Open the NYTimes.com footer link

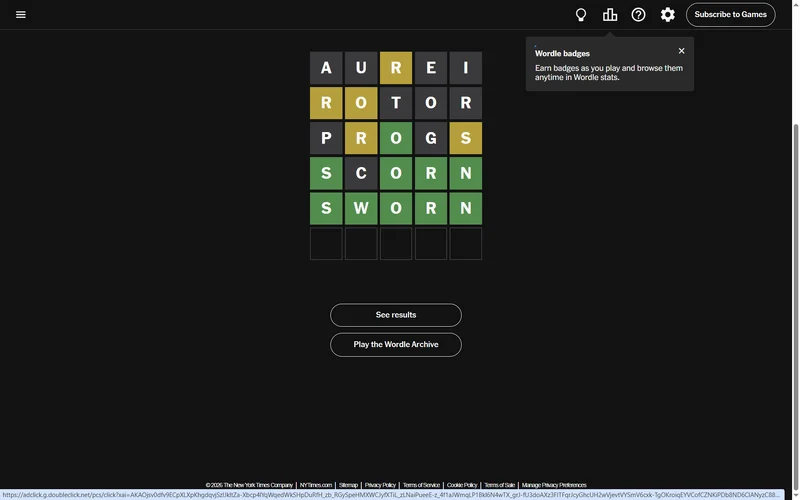316,485
